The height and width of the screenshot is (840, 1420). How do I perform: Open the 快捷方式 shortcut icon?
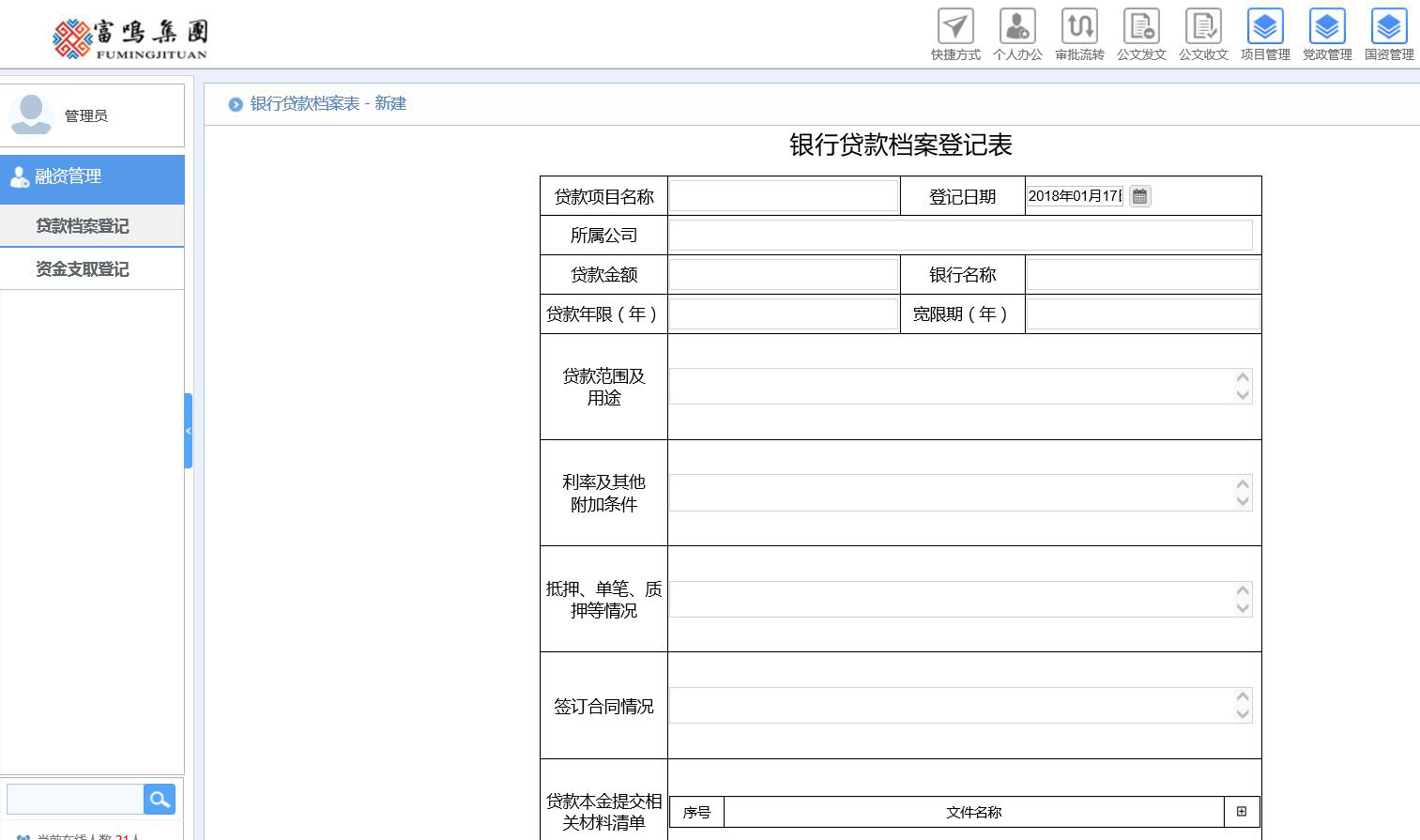(x=955, y=27)
